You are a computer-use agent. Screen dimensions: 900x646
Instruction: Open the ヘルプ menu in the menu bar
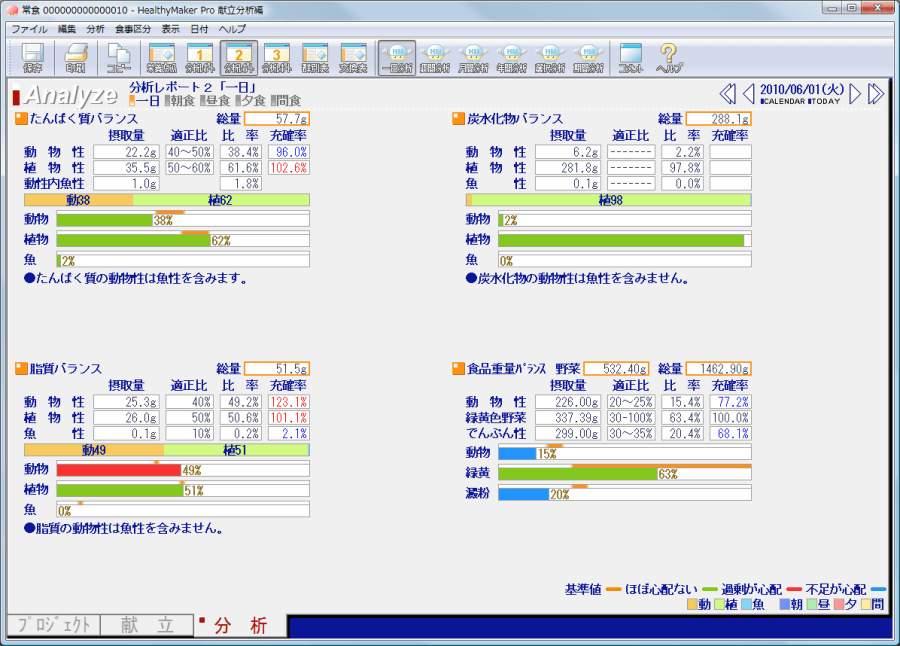(x=232, y=29)
